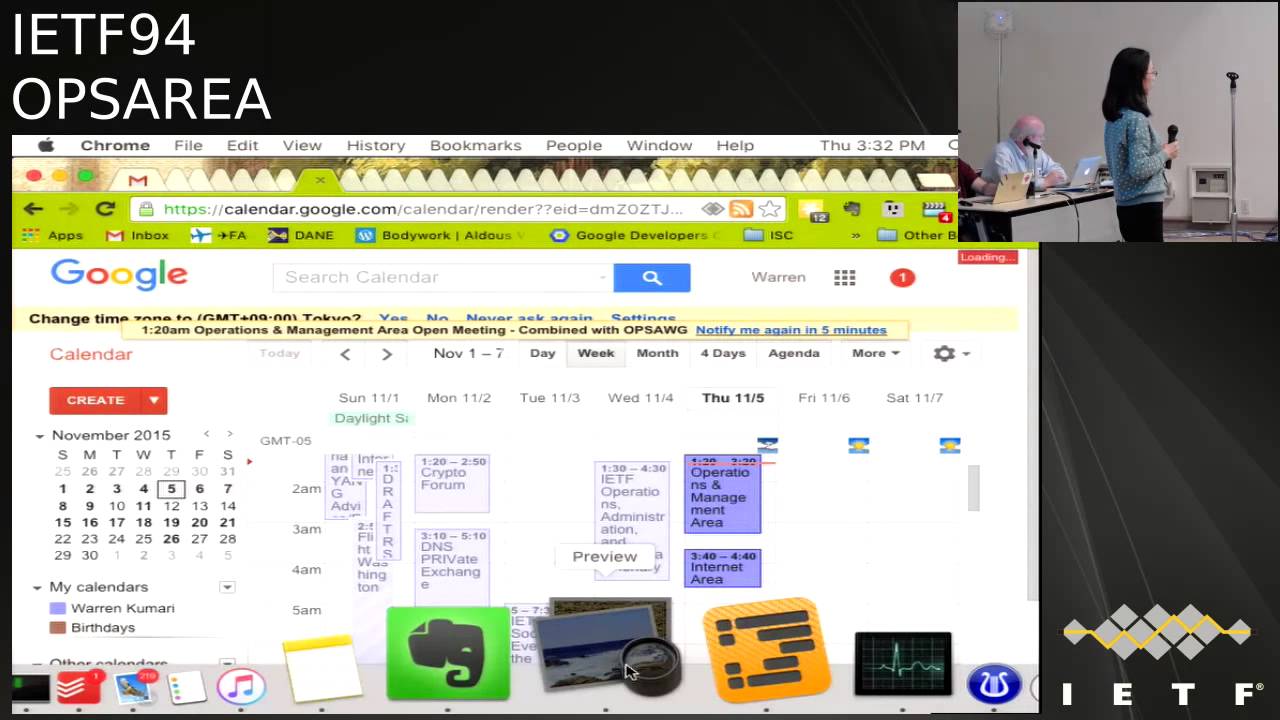The width and height of the screenshot is (1280, 720).
Task: Open the ISC bookmarks folder
Action: point(768,235)
